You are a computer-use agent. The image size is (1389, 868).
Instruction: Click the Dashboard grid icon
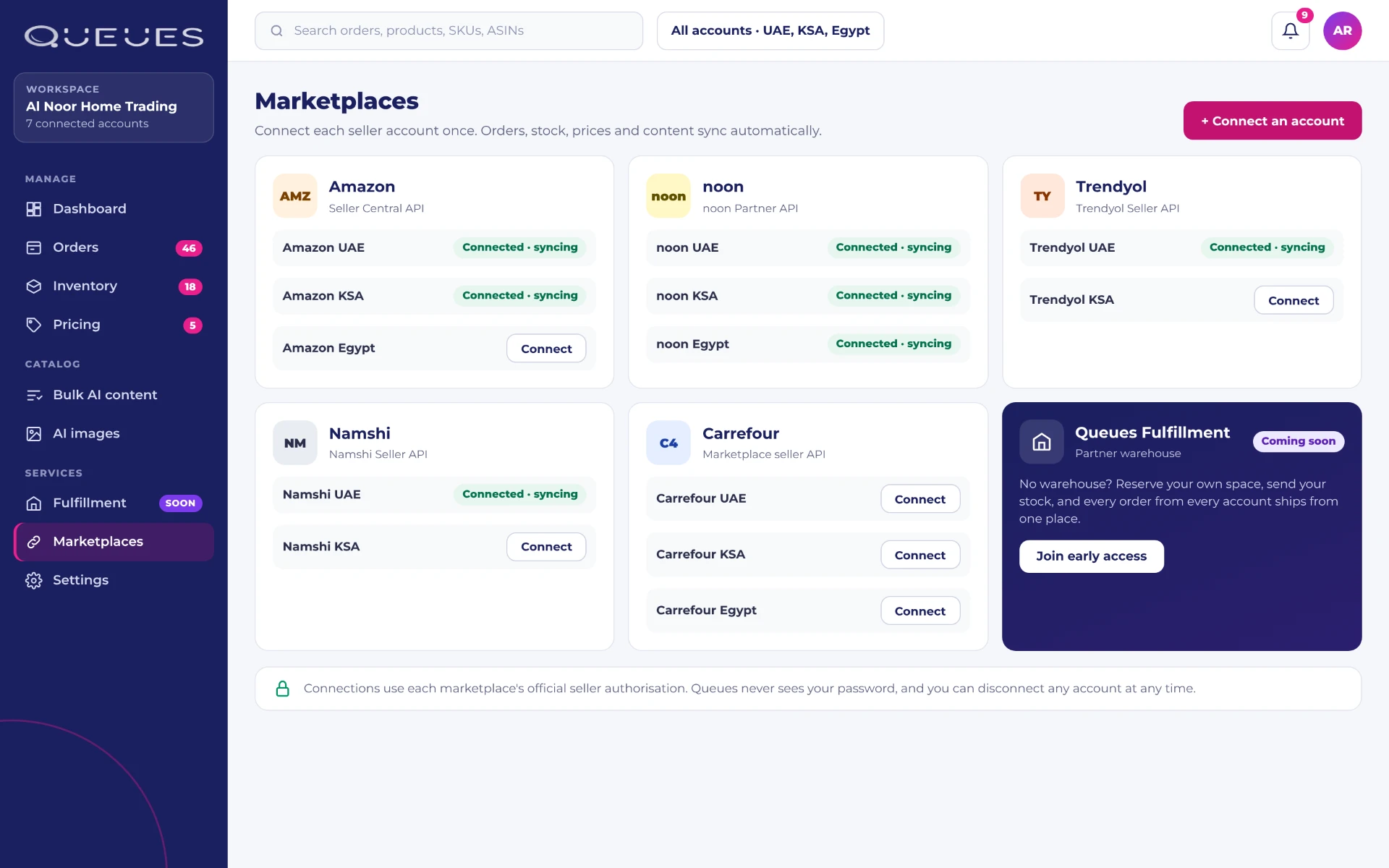[x=34, y=209]
